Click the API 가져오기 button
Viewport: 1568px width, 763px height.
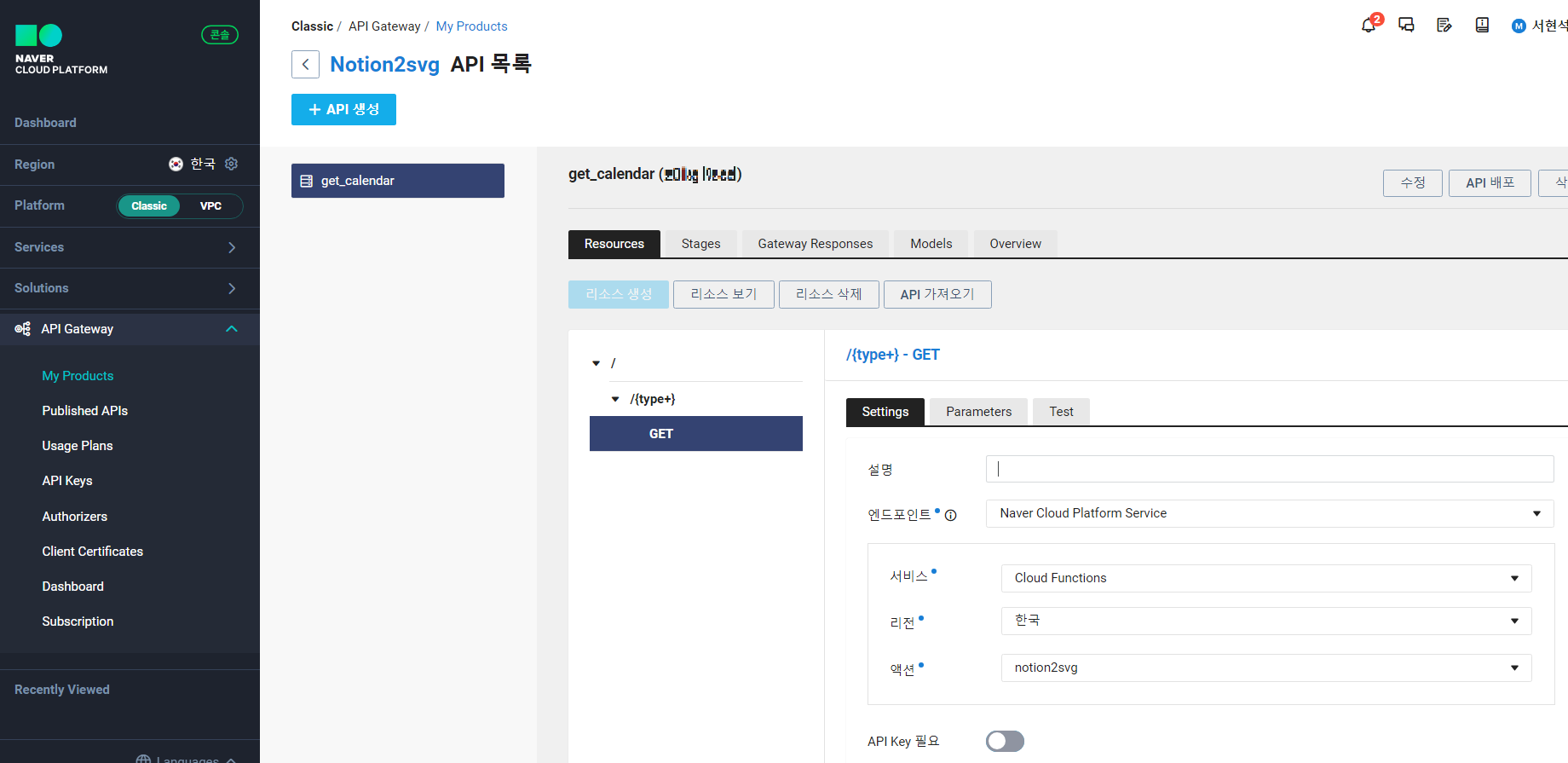pyautogui.click(x=937, y=294)
